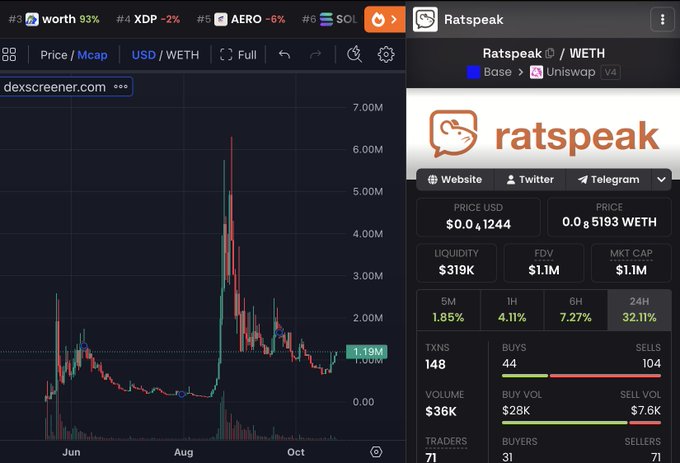Open the trending token #4 XDP
Image resolution: width=680 pixels, height=463 pixels.
pyautogui.click(x=148, y=19)
